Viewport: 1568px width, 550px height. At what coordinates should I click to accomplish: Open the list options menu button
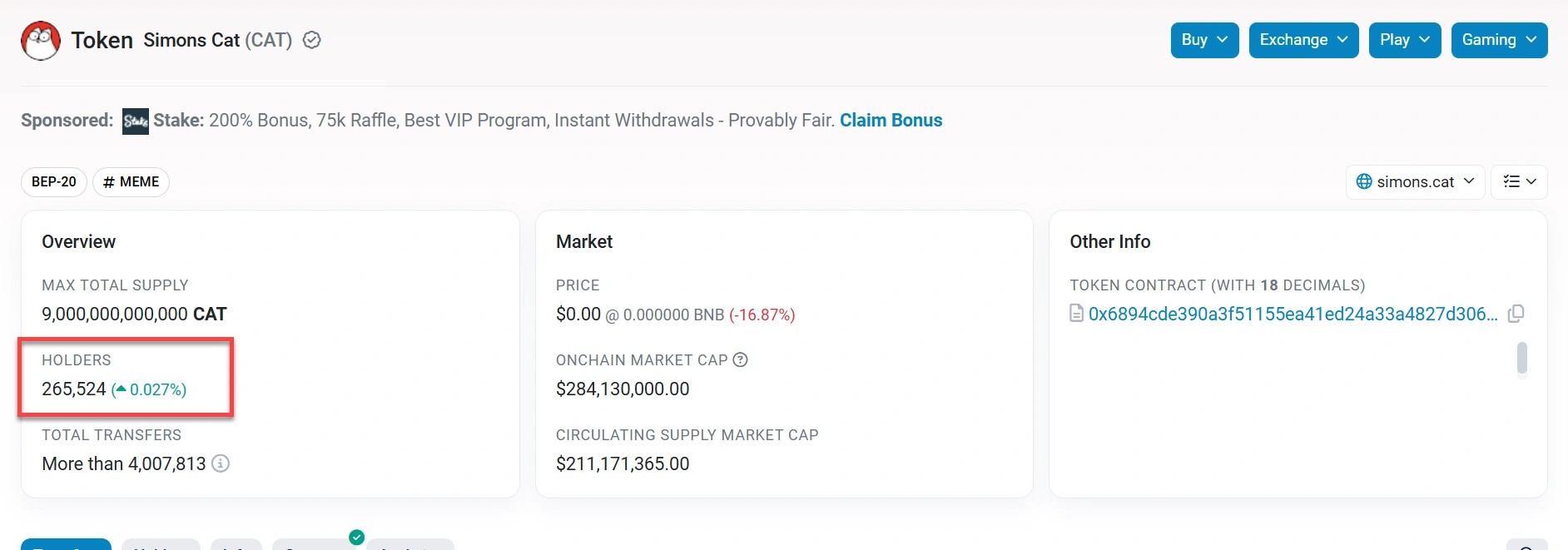point(1519,181)
